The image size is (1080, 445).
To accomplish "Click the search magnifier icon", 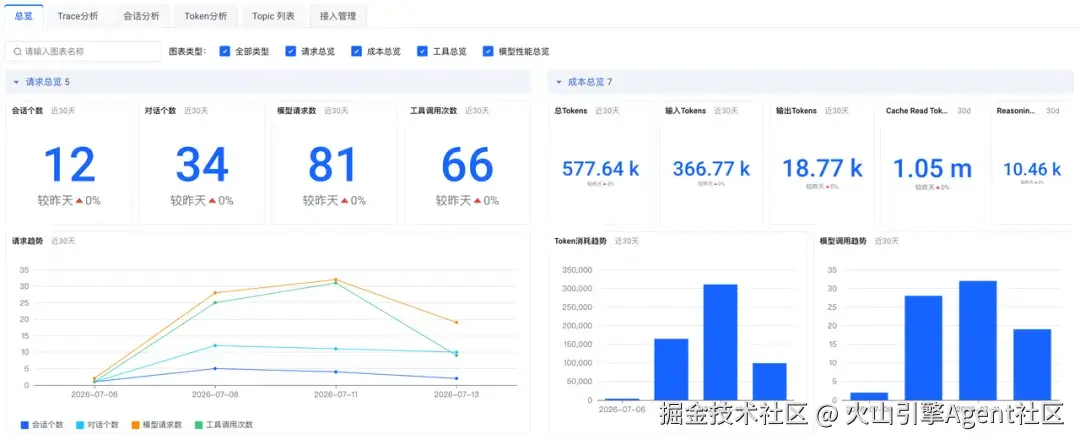I will click(17, 51).
